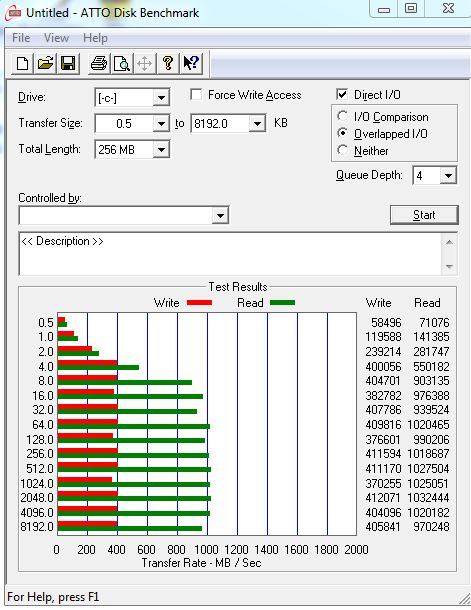The height and width of the screenshot is (610, 471).
Task: Click the read value 903135
Action: point(431,380)
